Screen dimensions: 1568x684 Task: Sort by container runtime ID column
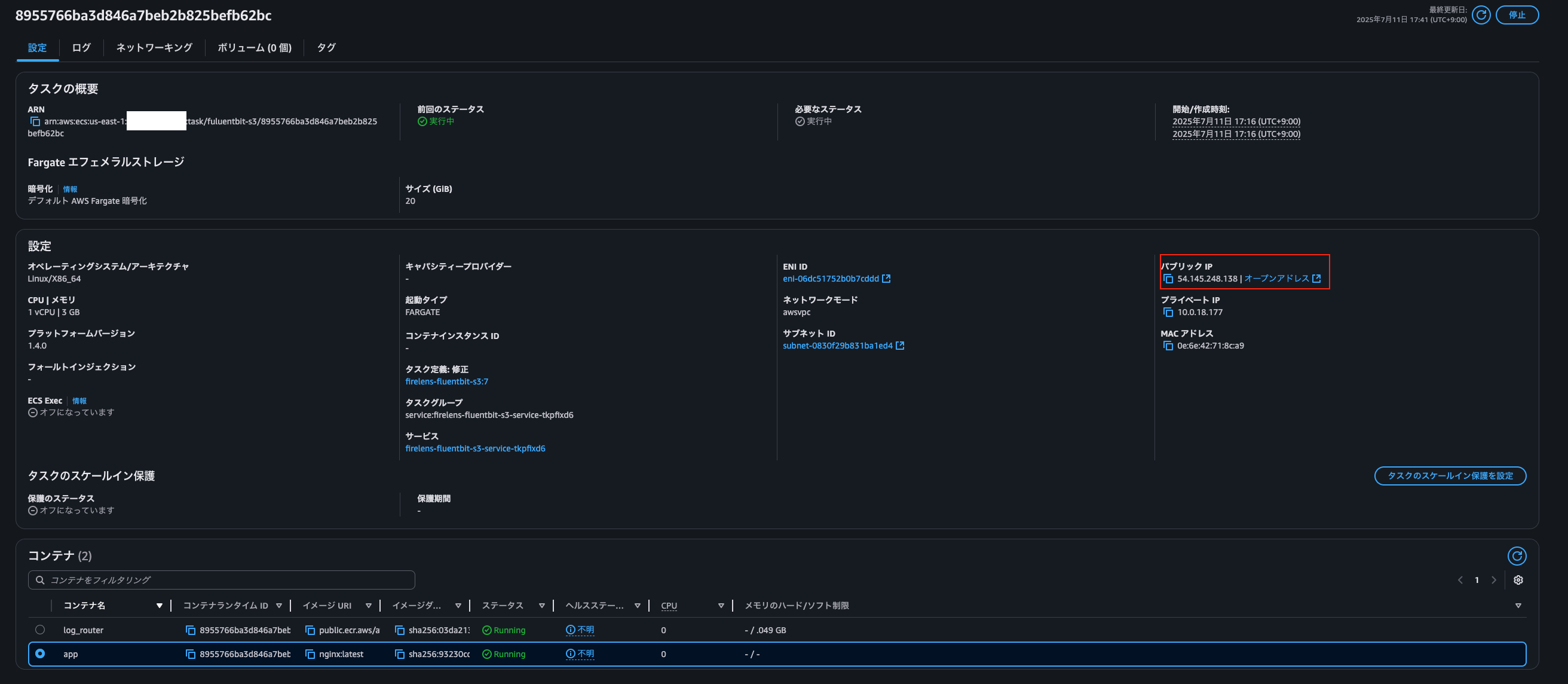click(x=279, y=606)
